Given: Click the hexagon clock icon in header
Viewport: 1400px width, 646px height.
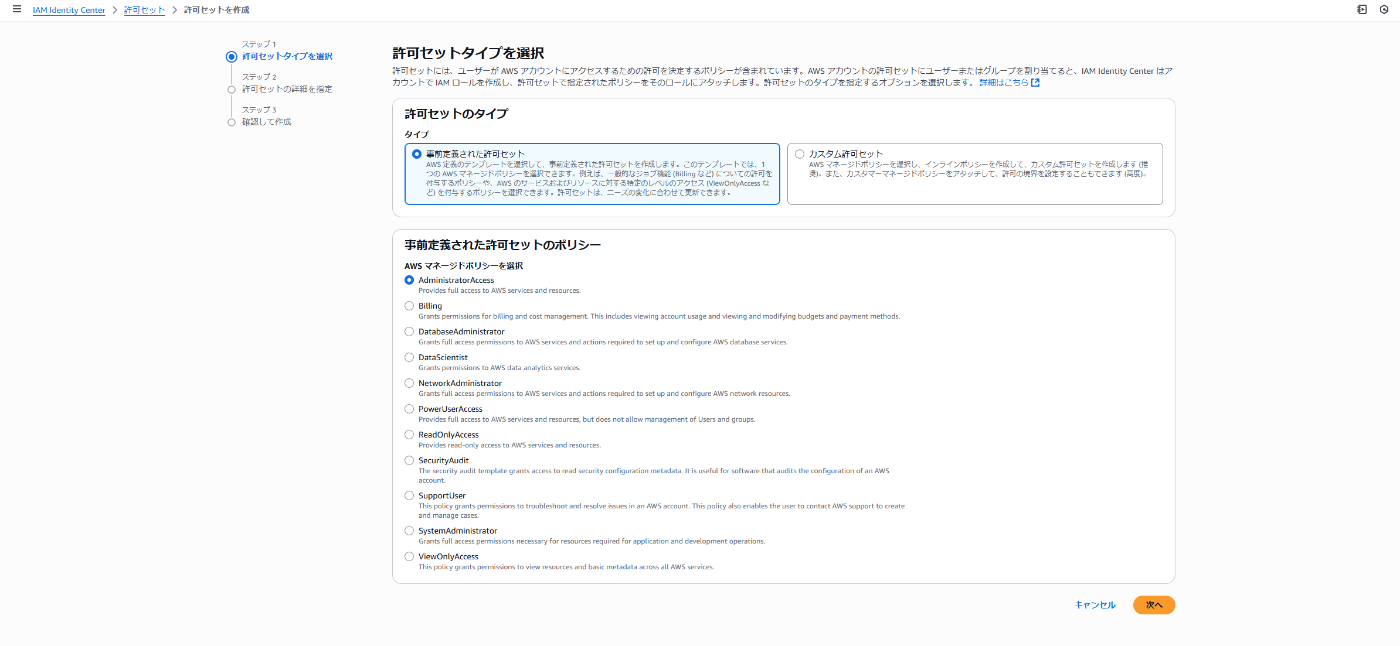Looking at the screenshot, I should click(x=1383, y=9).
